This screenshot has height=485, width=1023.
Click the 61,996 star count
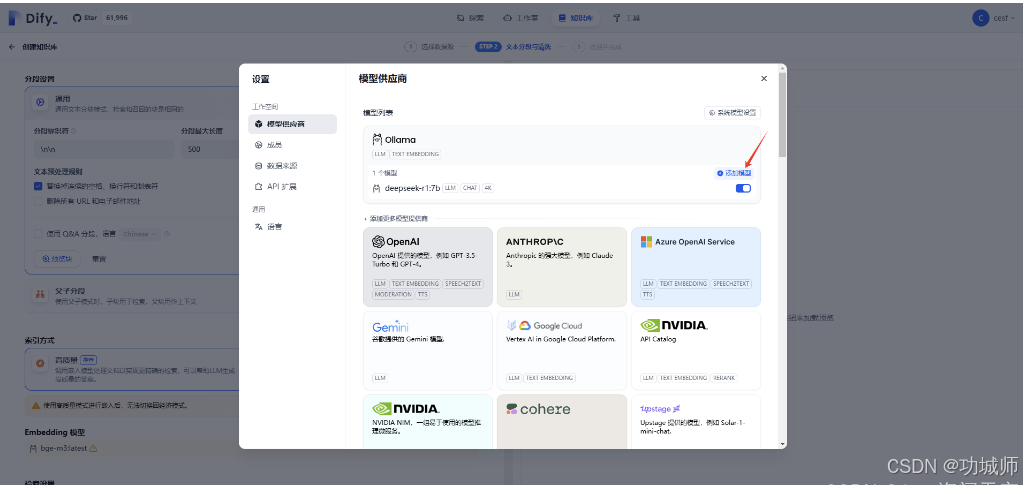click(117, 18)
